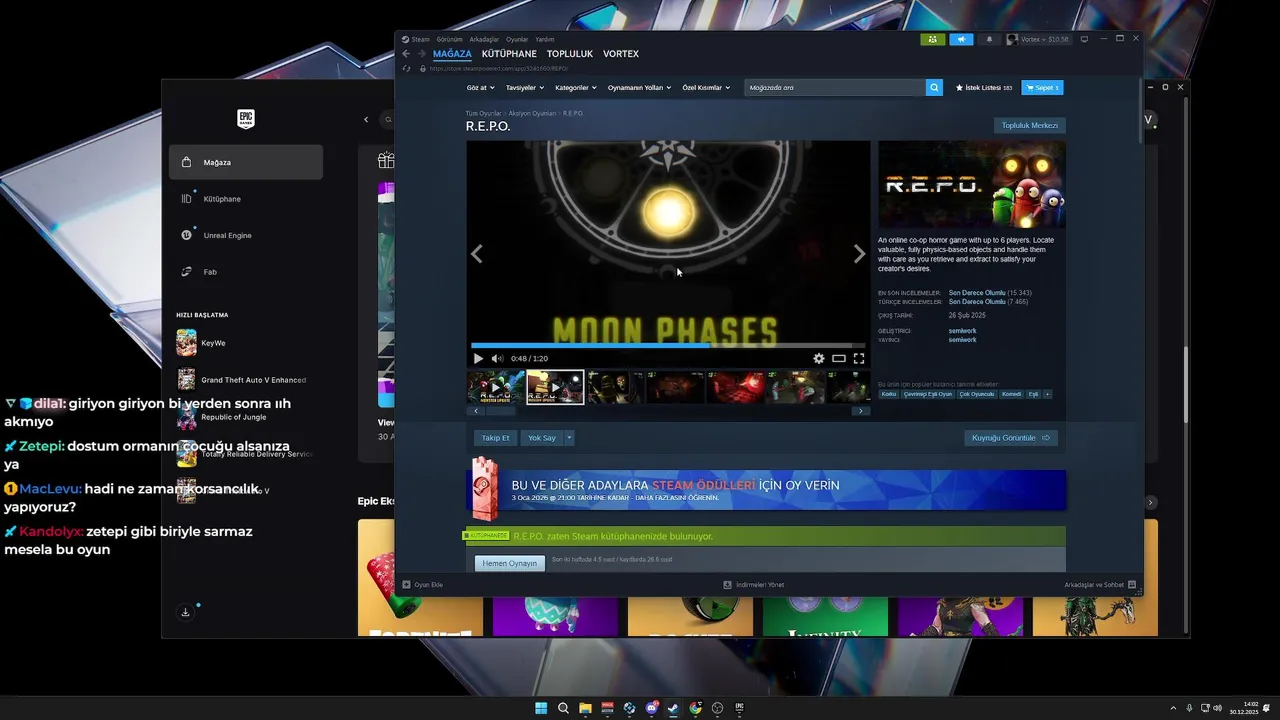Viewport: 1280px width, 720px height.
Task: Move thumbnail strip back with left arrow button
Action: tap(476, 411)
